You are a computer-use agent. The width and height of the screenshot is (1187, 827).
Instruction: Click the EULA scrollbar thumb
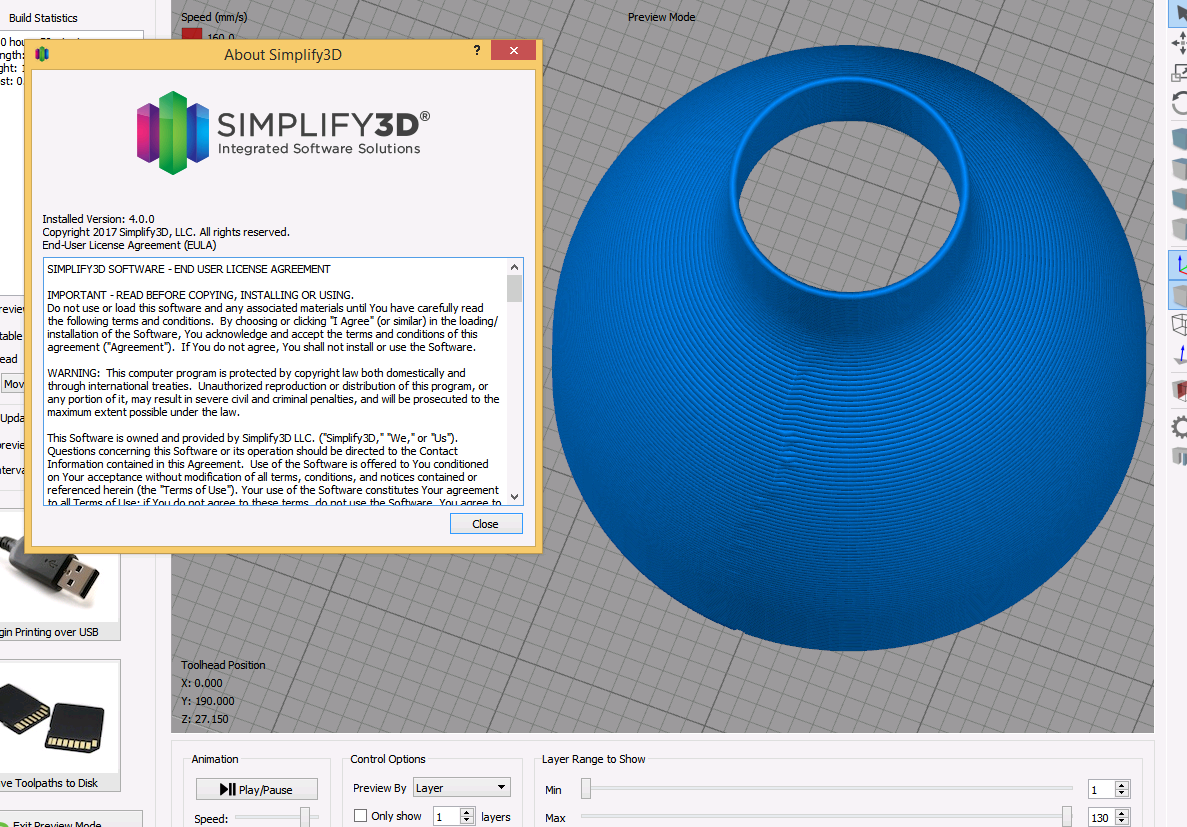(515, 289)
